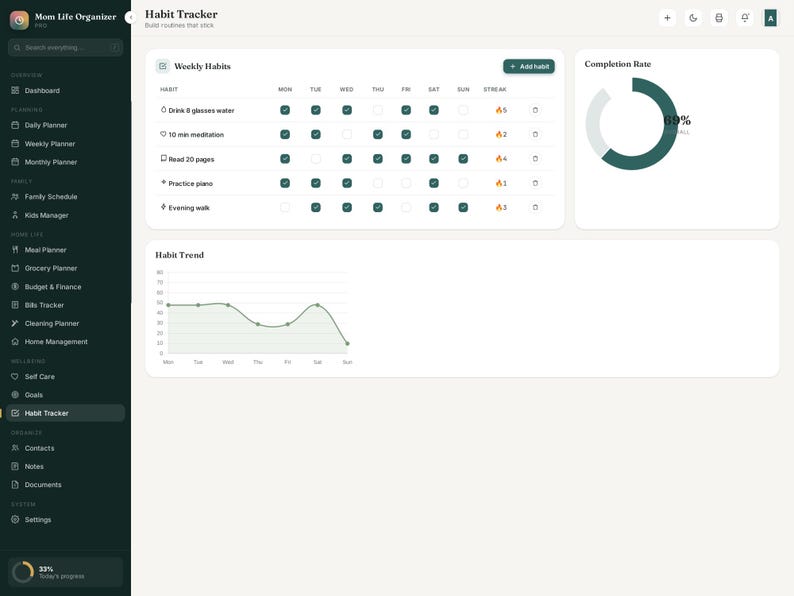This screenshot has width=794, height=596.
Task: Click the Sunday point on Habit Trend chart
Action: click(347, 343)
